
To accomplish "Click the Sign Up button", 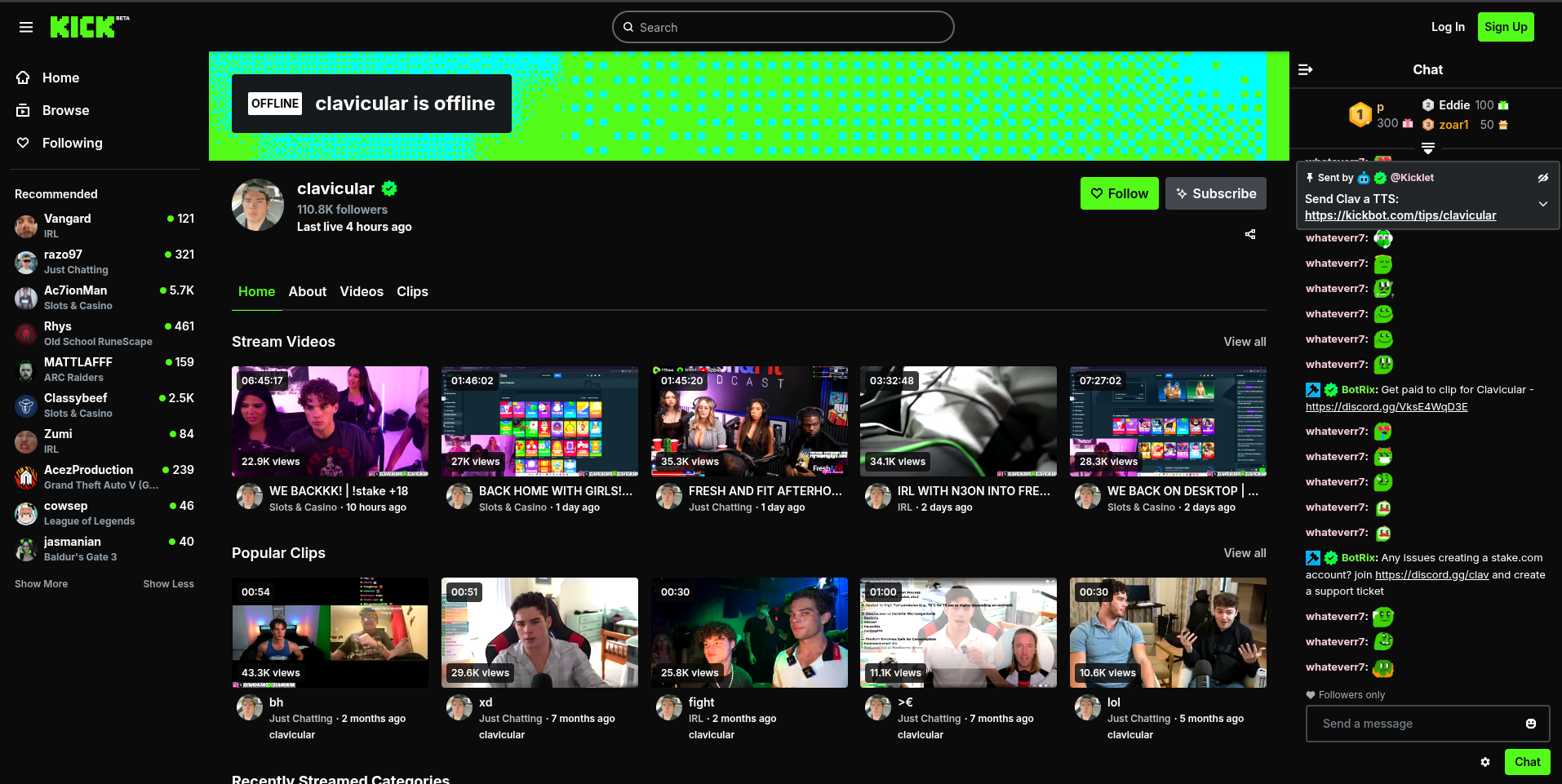I will (1505, 27).
